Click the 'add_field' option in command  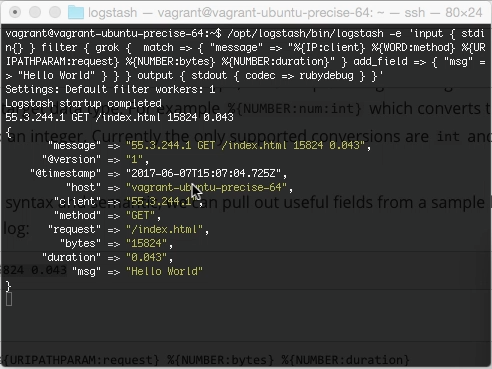[380, 61]
